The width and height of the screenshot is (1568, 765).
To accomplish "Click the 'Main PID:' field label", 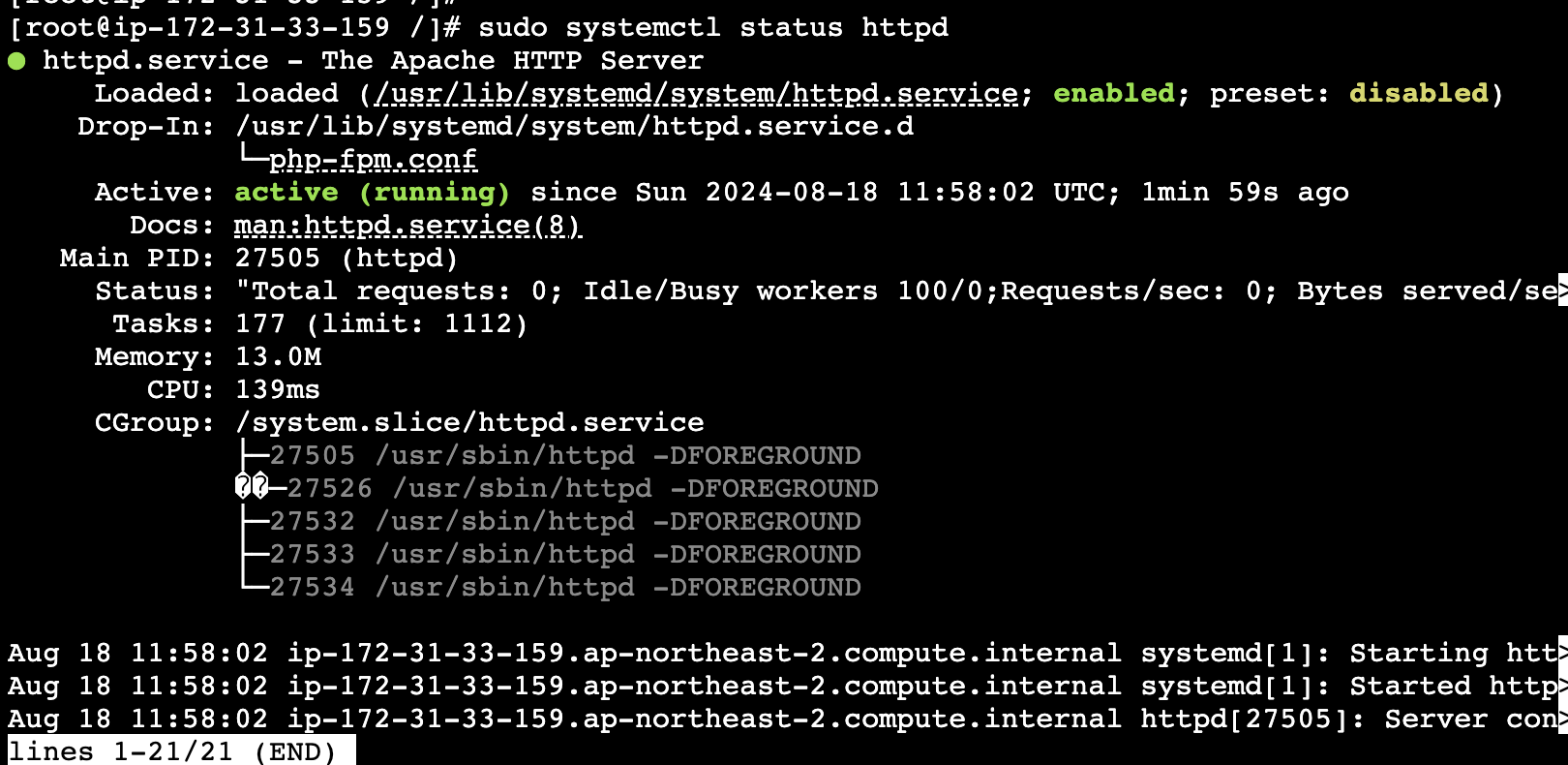I will point(136,259).
